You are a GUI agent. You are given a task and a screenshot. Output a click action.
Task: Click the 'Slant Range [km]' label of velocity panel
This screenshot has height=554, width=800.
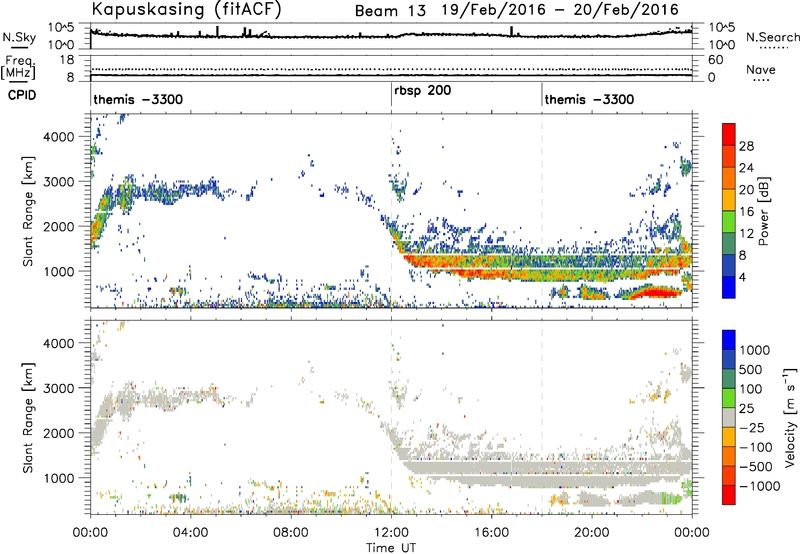pos(28,418)
